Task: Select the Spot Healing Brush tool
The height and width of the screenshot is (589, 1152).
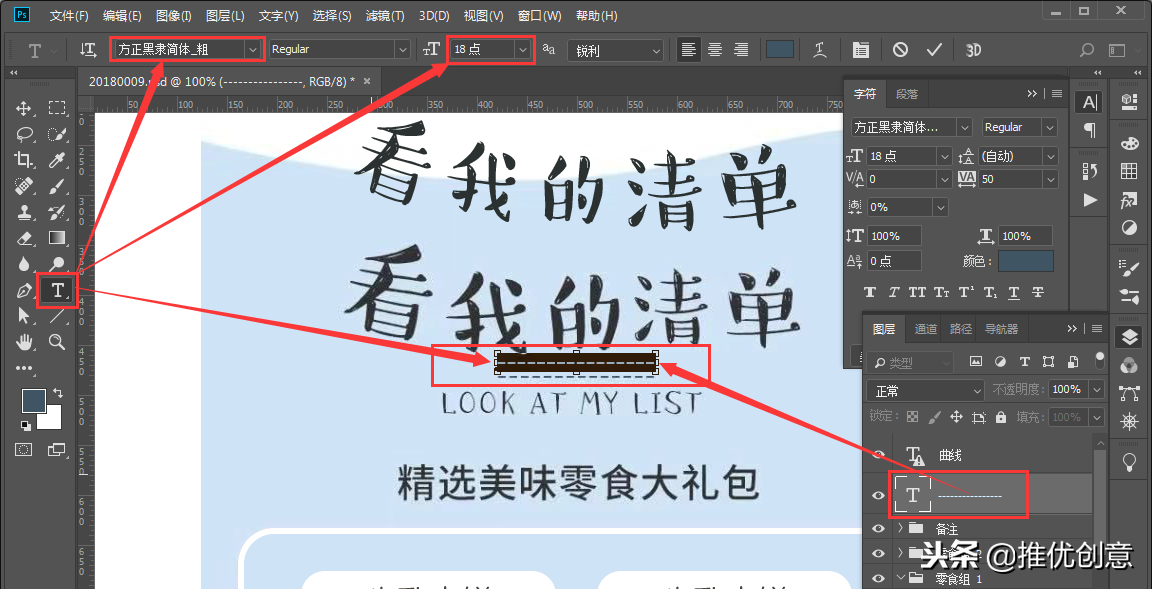Action: [x=24, y=187]
